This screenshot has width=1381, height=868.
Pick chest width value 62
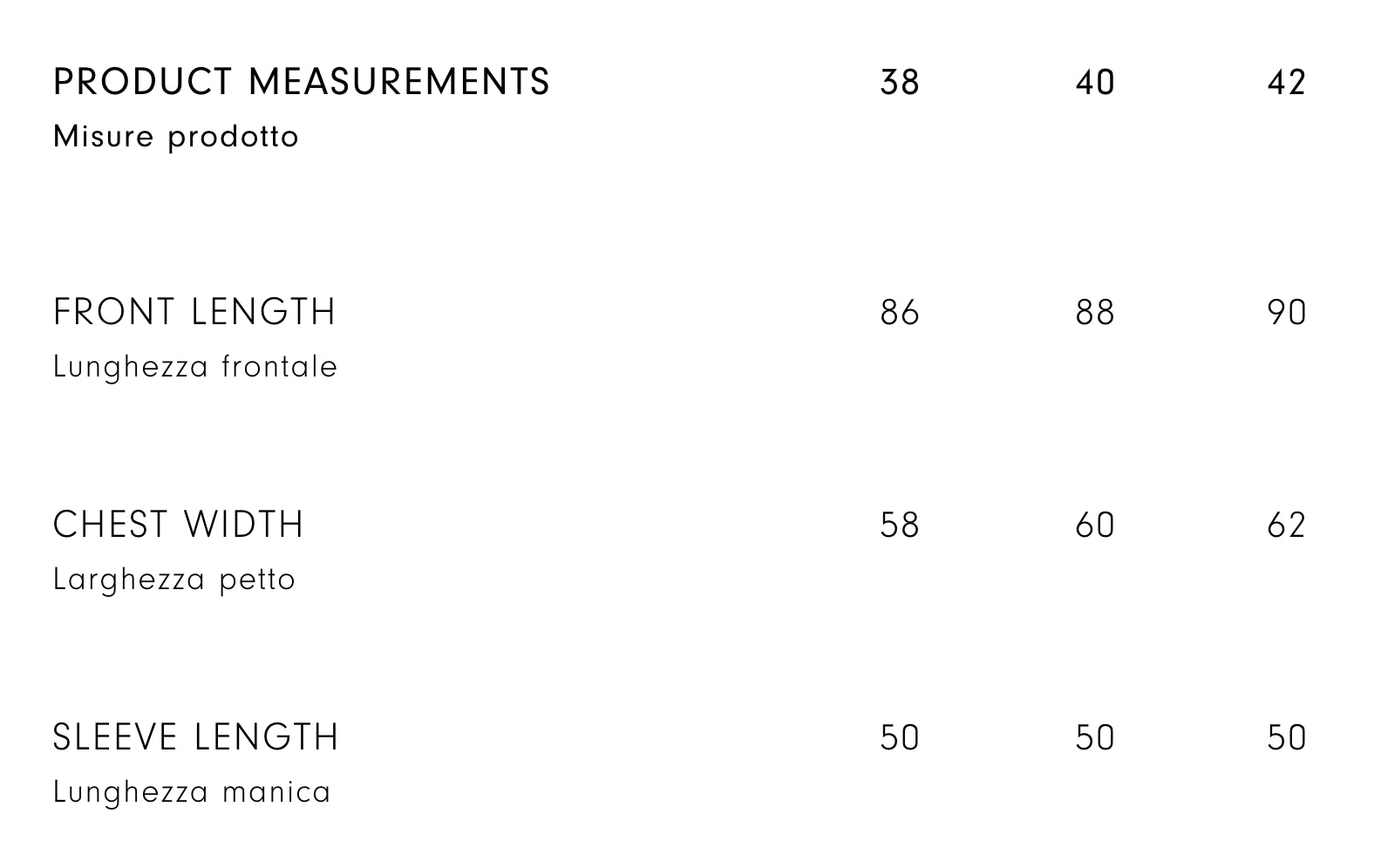(1287, 526)
